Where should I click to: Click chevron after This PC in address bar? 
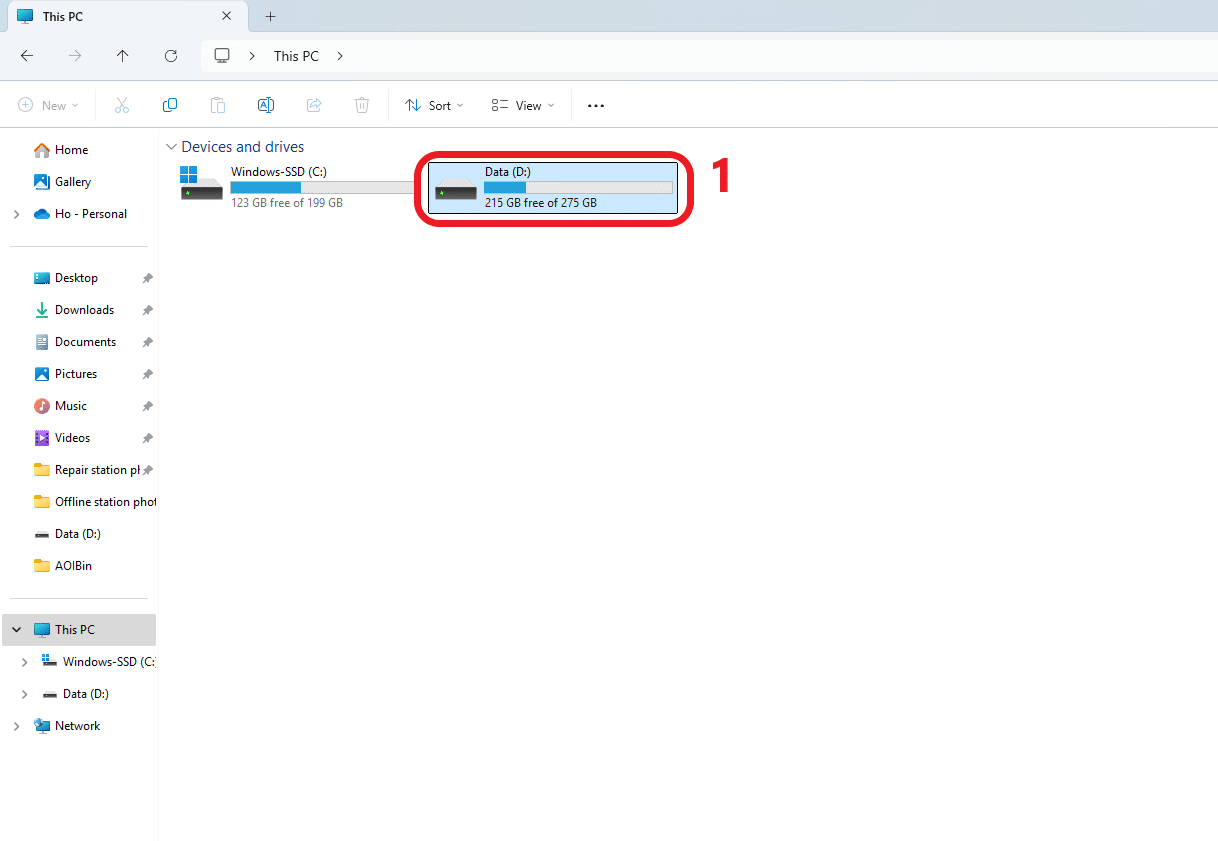[340, 56]
